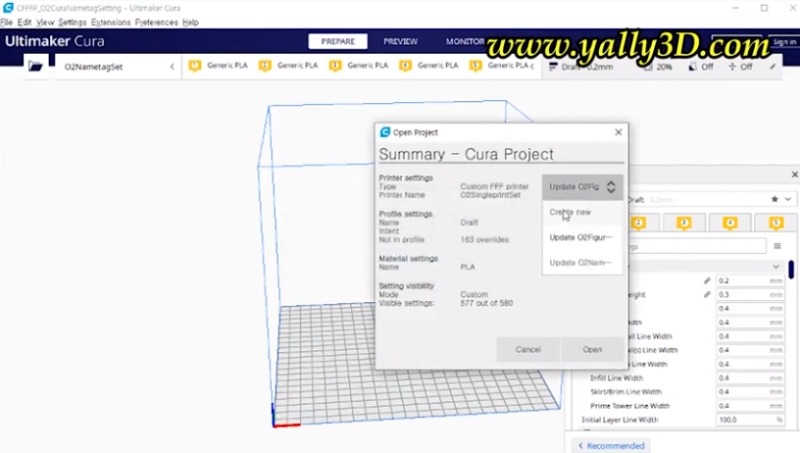Click the settings search field
The image size is (800, 453).
pos(697,246)
